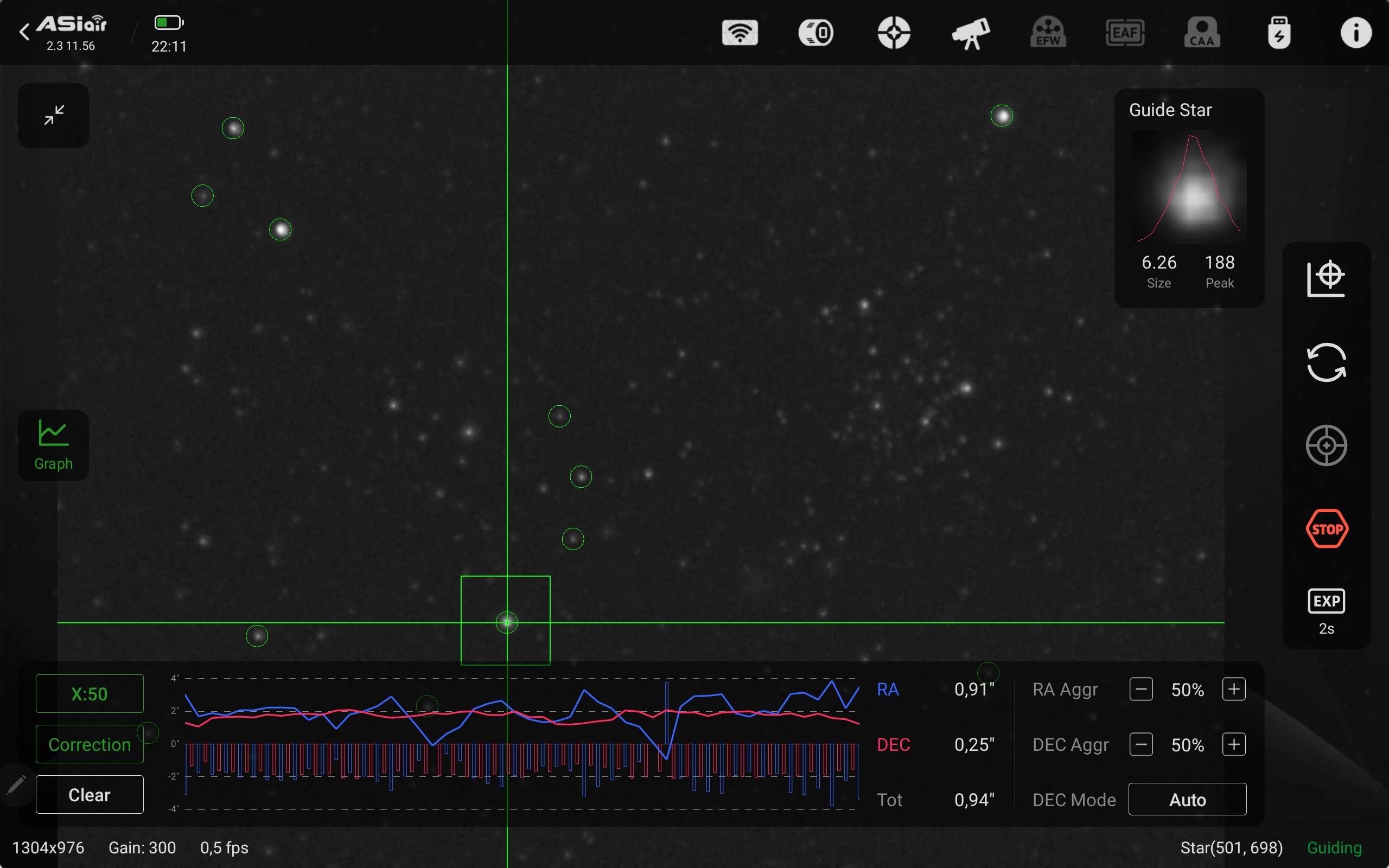1389x868 pixels.
Task: Open the EFW filter wheel icon
Action: [1048, 32]
